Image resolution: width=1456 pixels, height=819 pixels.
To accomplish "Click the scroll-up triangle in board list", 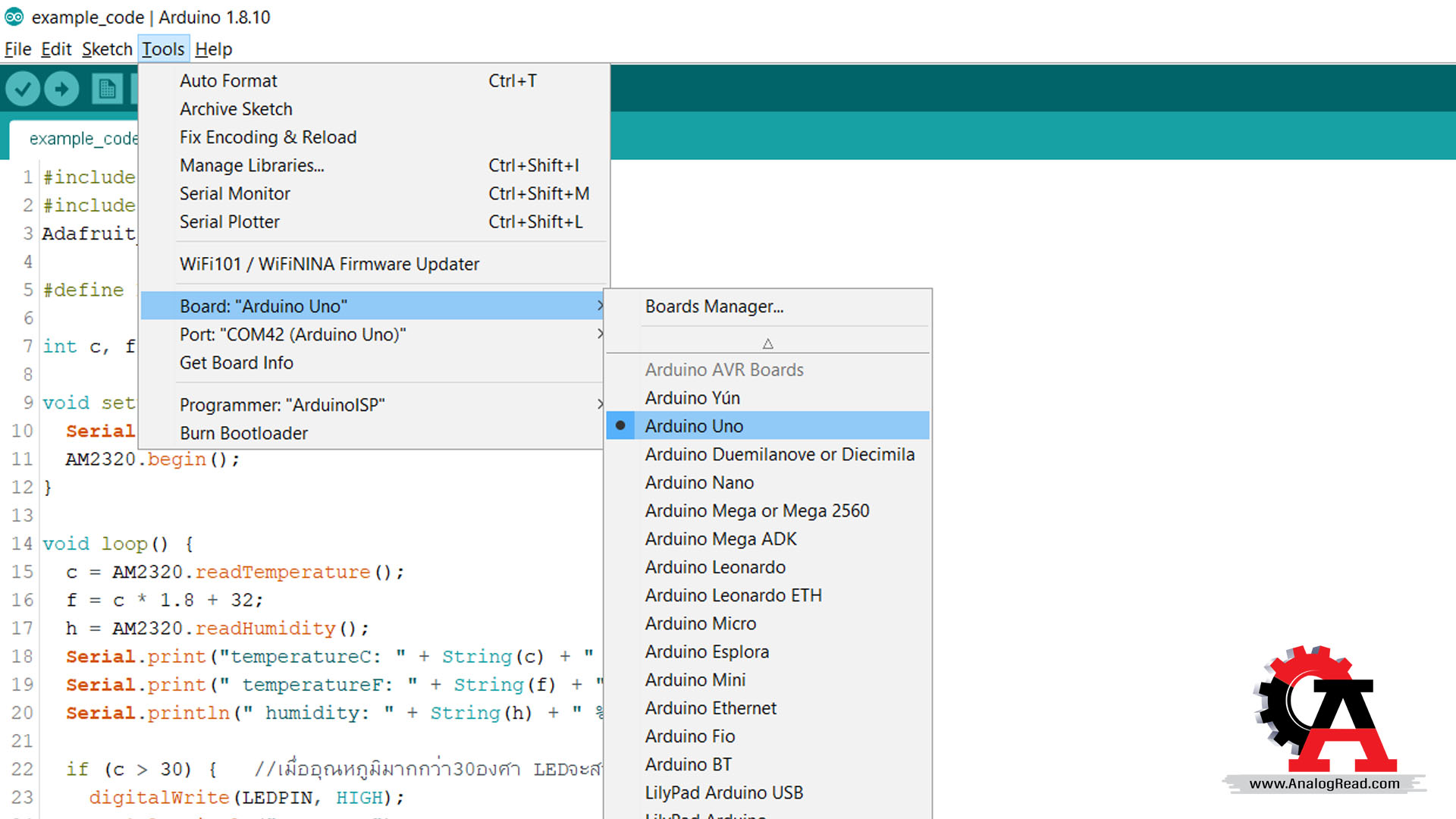I will coord(767,344).
